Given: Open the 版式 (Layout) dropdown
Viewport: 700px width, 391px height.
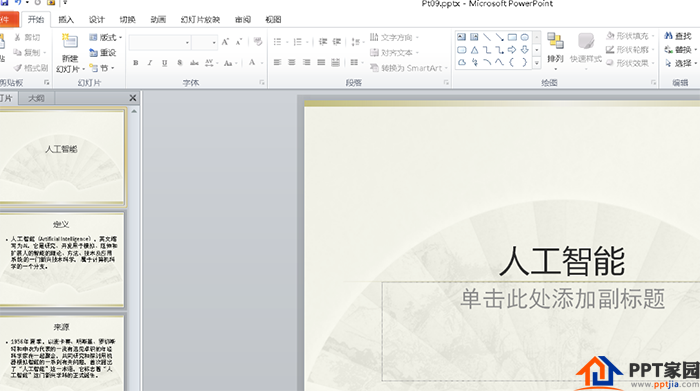Looking at the screenshot, I should pyautogui.click(x=105, y=37).
